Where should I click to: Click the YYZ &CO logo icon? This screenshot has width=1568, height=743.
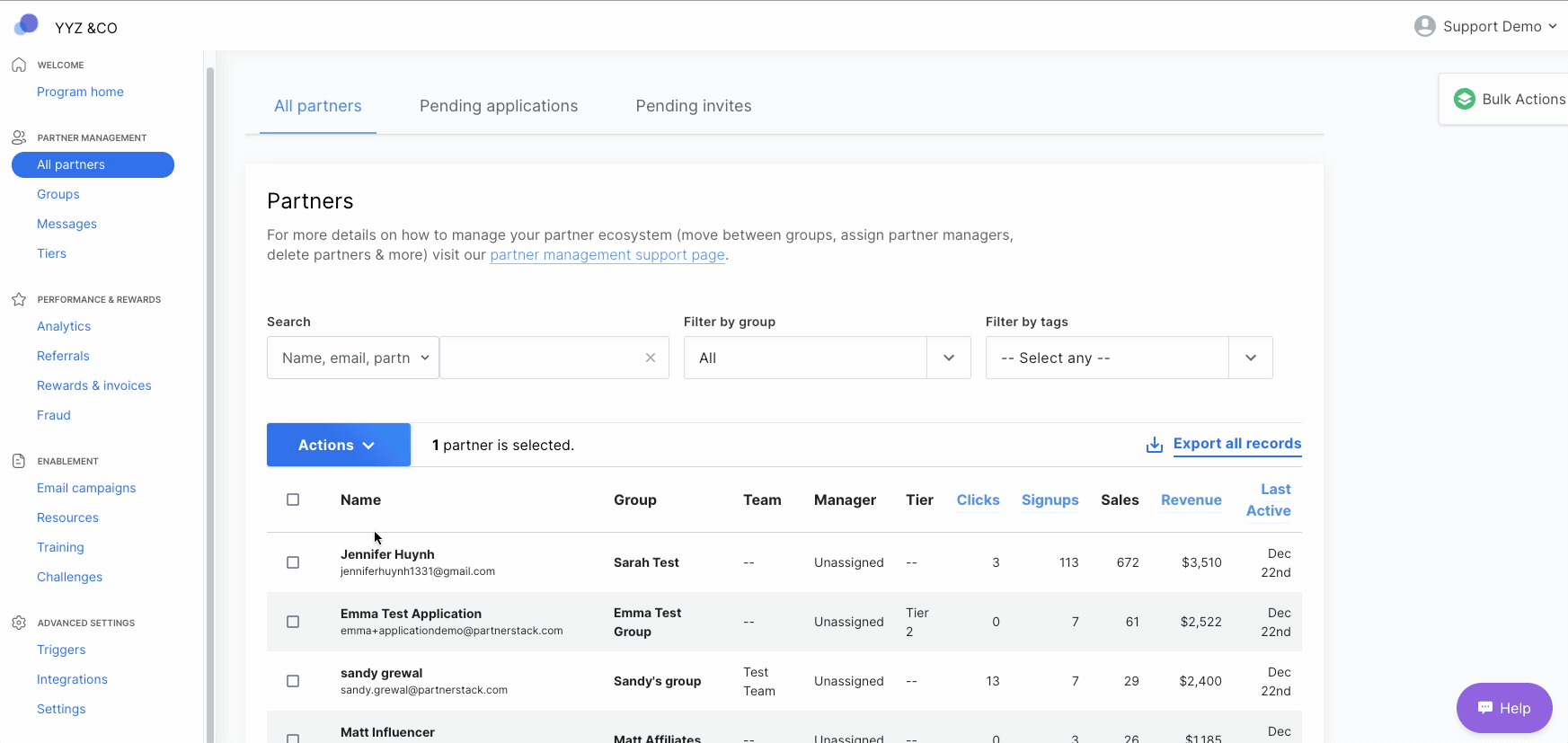pyautogui.click(x=26, y=24)
